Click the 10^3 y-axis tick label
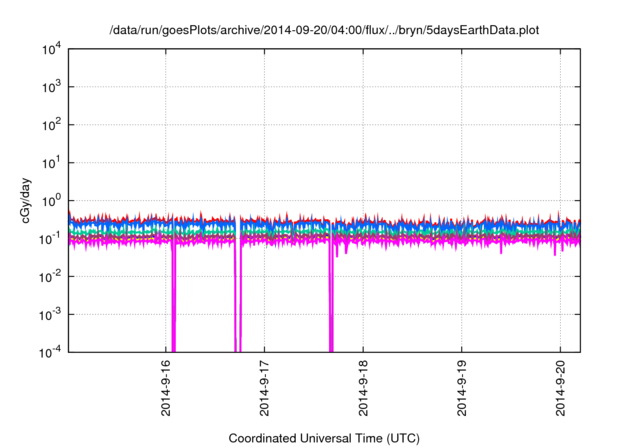 (x=51, y=87)
